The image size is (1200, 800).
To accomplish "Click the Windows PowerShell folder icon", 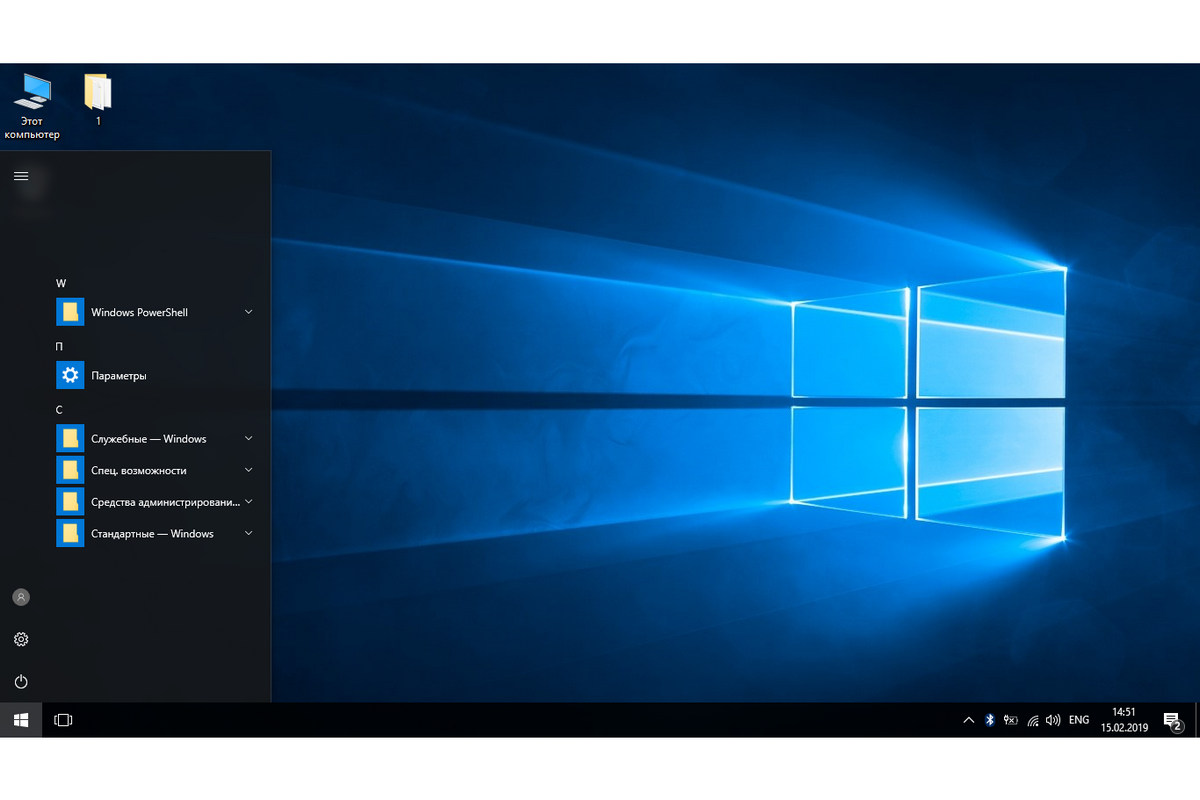I will [x=70, y=312].
